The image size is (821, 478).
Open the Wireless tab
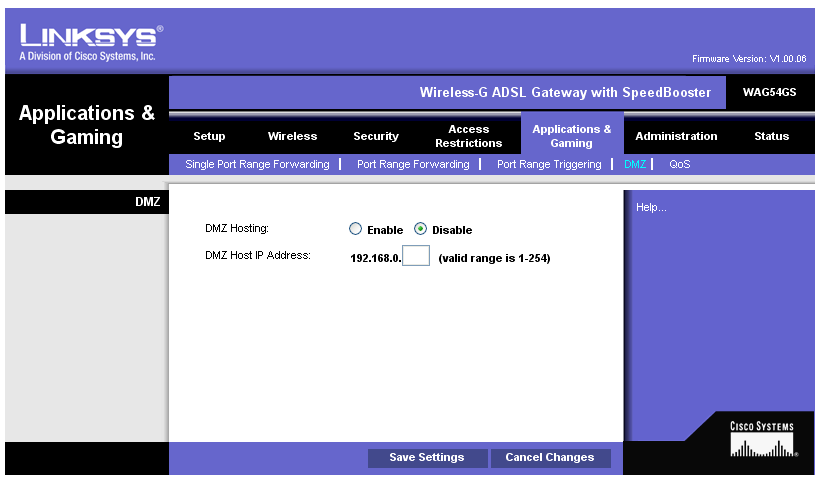pyautogui.click(x=292, y=136)
